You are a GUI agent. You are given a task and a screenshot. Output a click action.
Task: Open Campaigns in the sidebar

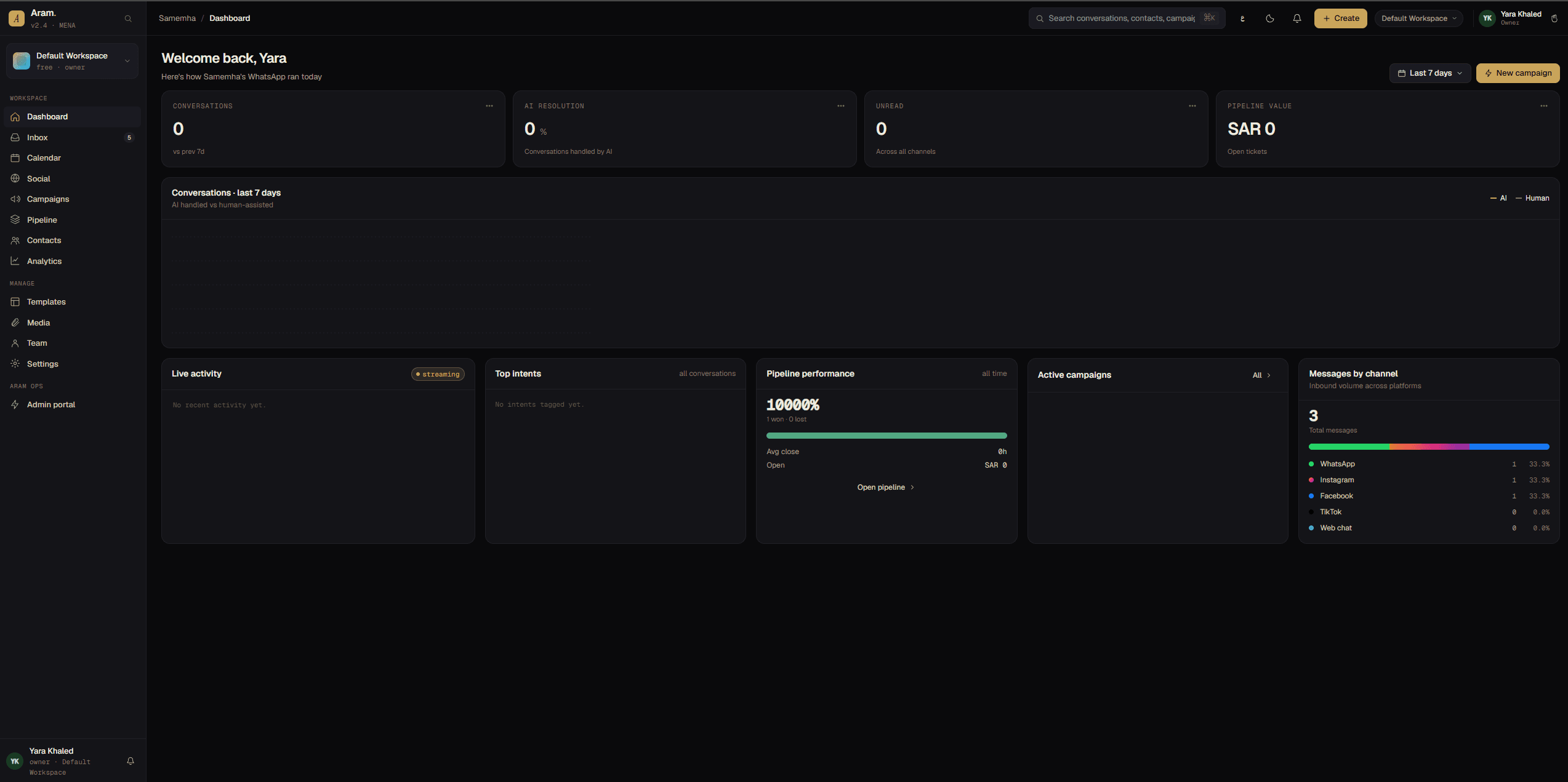click(72, 199)
